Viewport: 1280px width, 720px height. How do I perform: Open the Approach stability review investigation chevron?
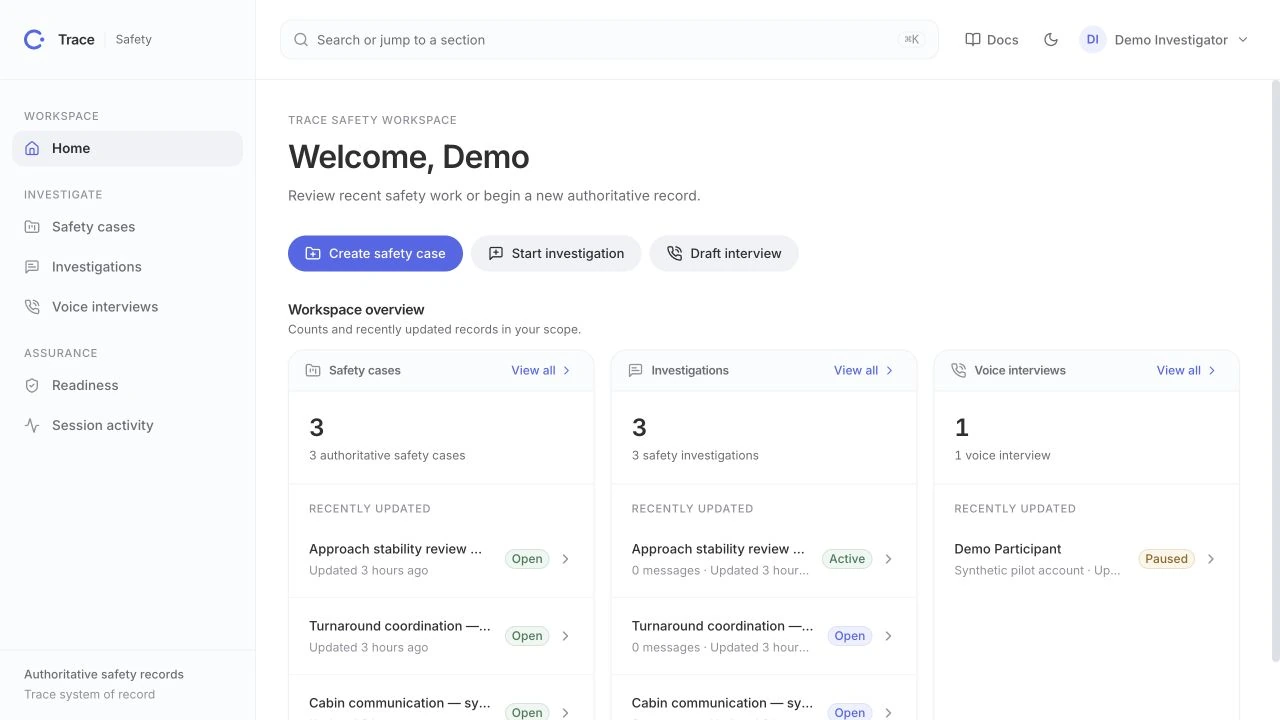[888, 559]
